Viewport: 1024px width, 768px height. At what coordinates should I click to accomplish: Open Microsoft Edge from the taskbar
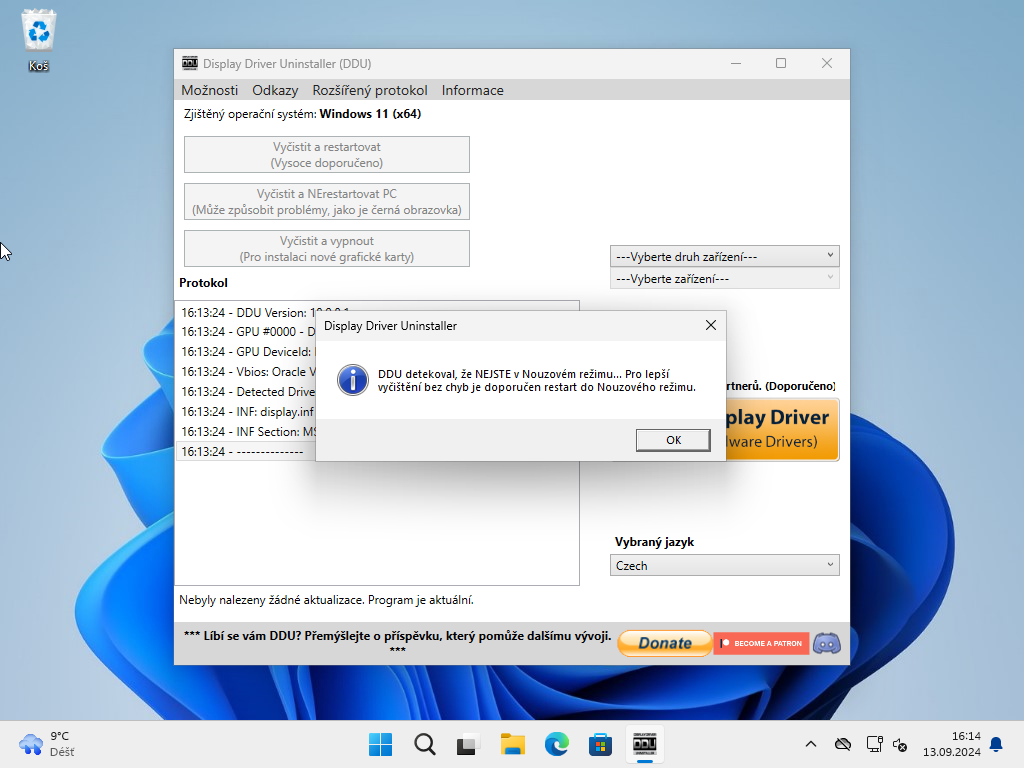point(556,744)
